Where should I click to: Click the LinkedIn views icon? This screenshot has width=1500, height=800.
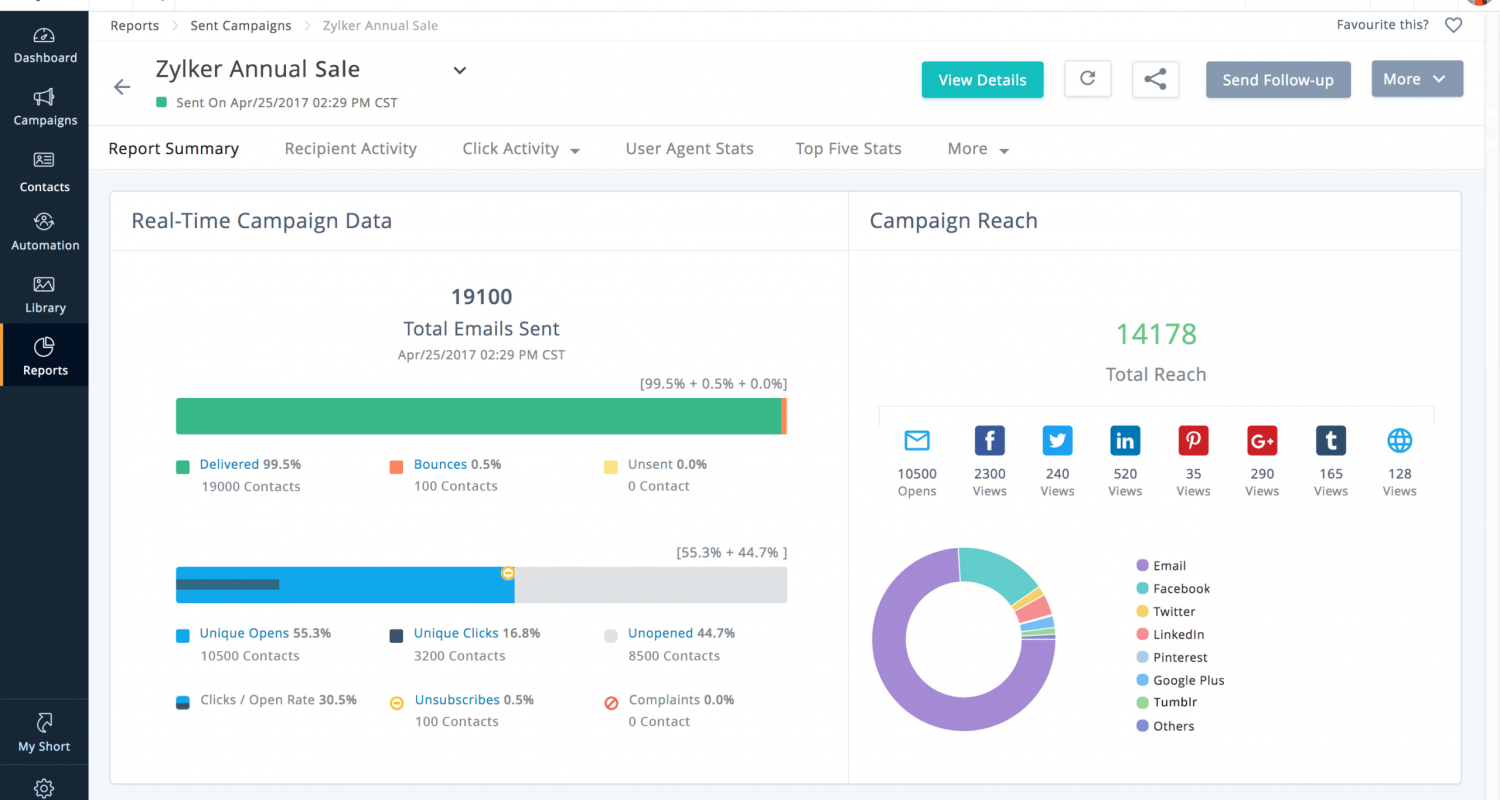pyautogui.click(x=1125, y=440)
